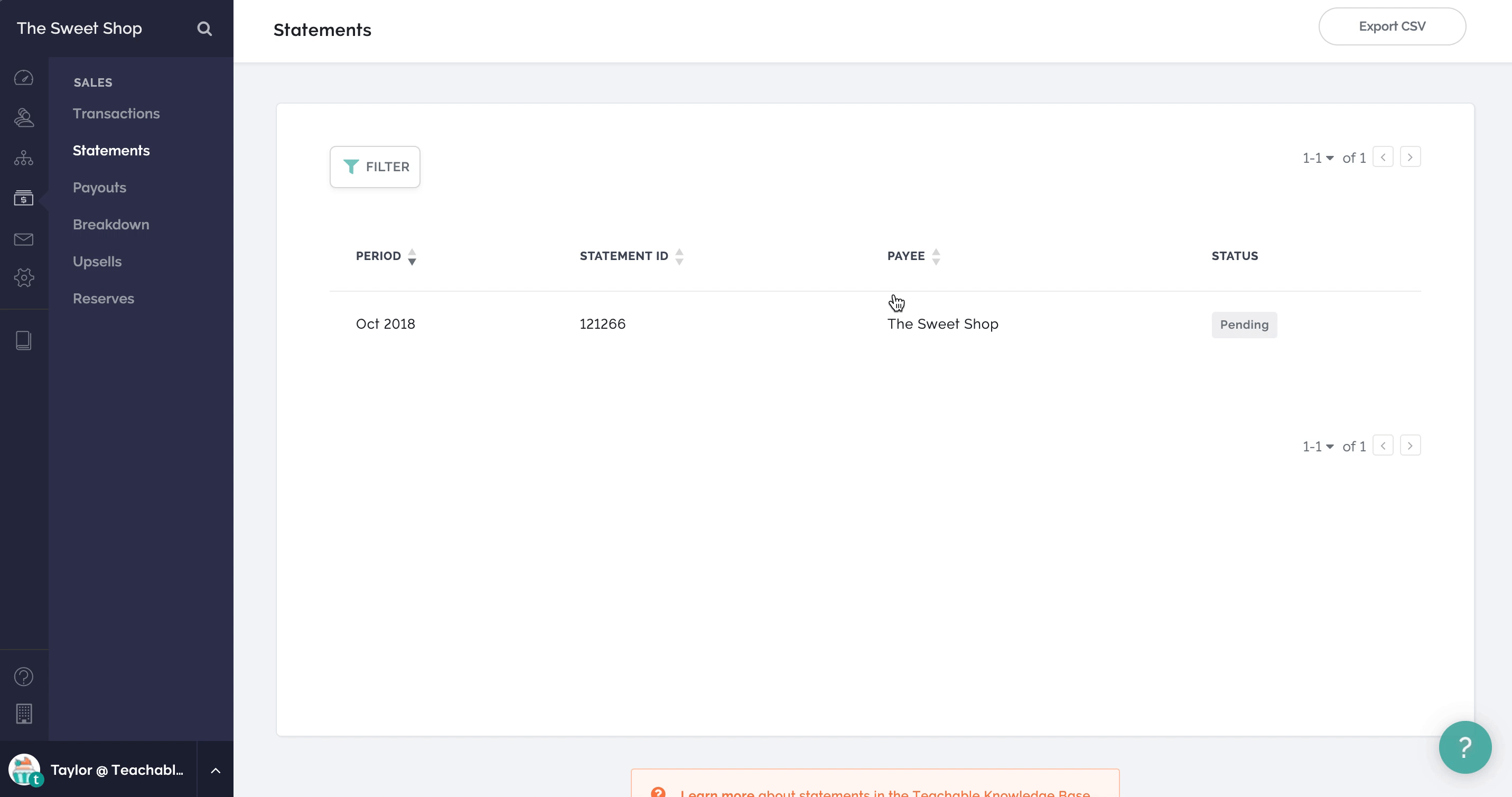Sort table by PAYEE column
Screen dimensions: 1512x797
pos(914,257)
